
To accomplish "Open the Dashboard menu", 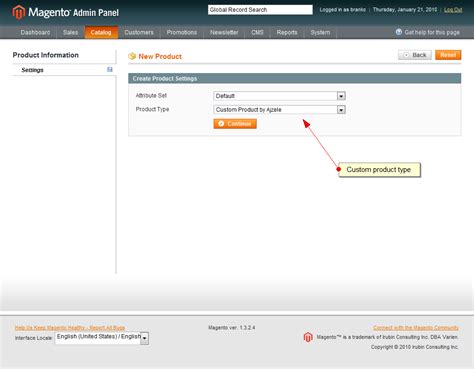I will (35, 32).
